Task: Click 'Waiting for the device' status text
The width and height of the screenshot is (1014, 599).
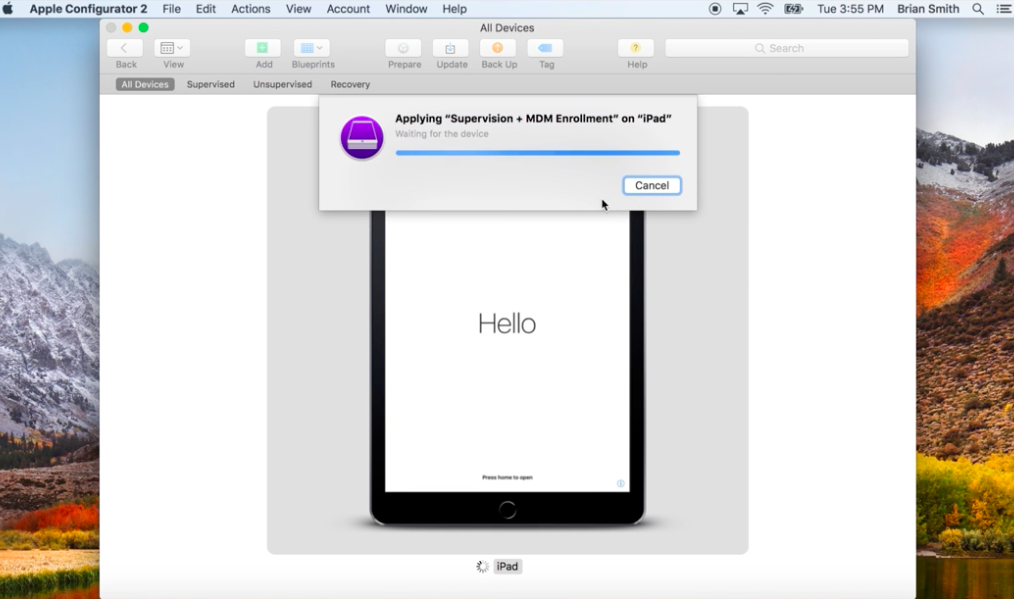Action: click(442, 134)
